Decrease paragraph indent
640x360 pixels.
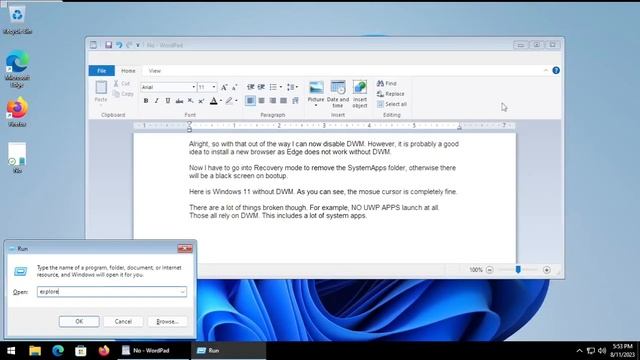[x=251, y=87]
